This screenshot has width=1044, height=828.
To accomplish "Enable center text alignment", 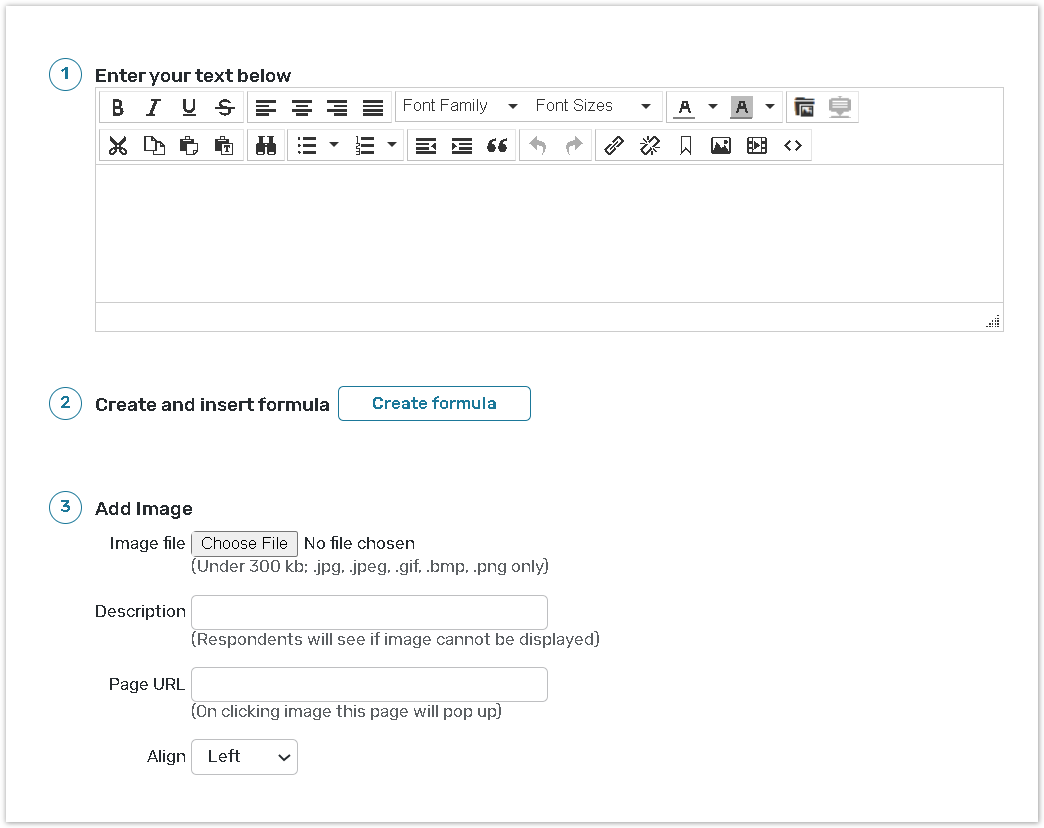I will point(301,107).
